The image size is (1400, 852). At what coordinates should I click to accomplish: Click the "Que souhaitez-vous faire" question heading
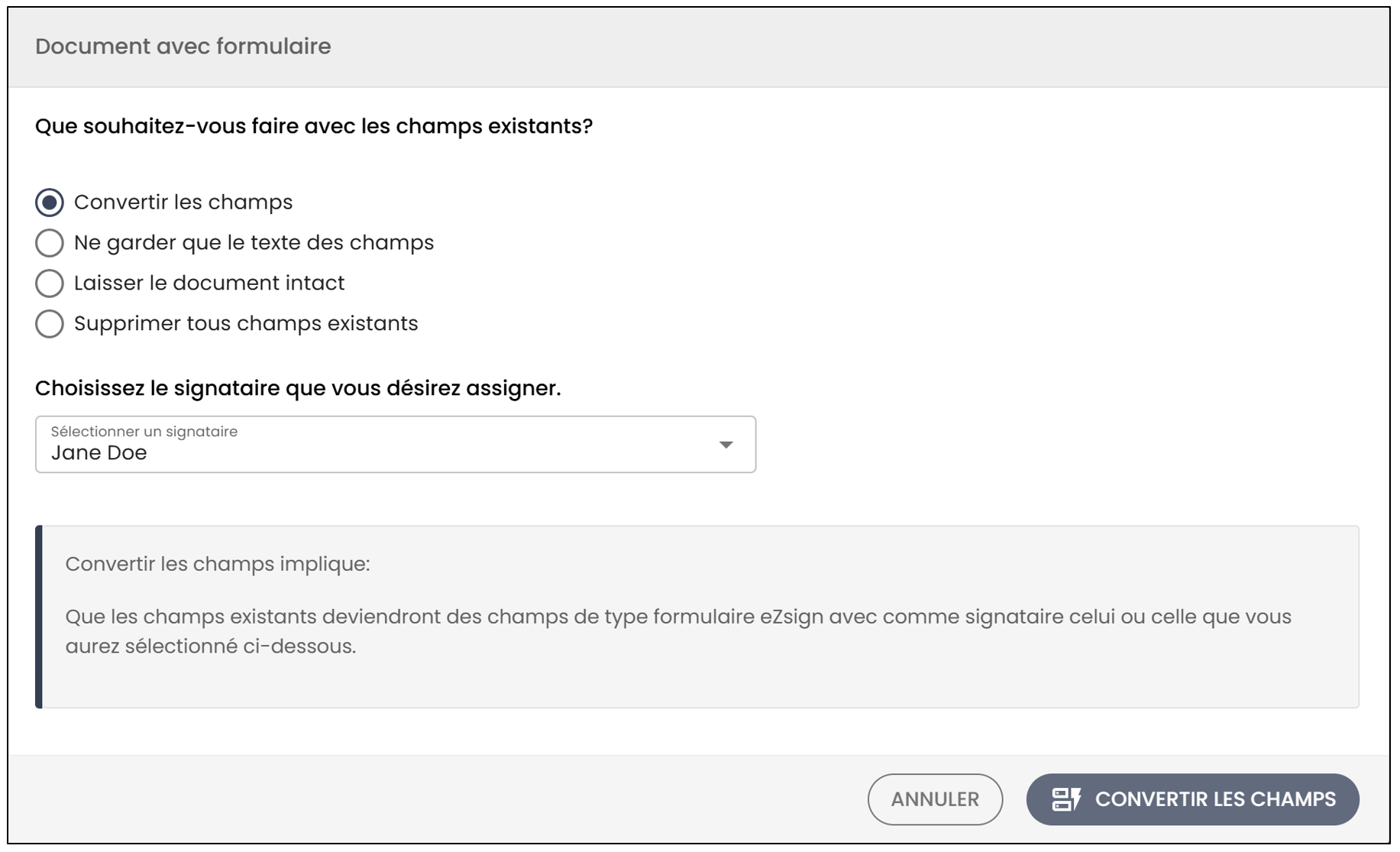point(314,126)
